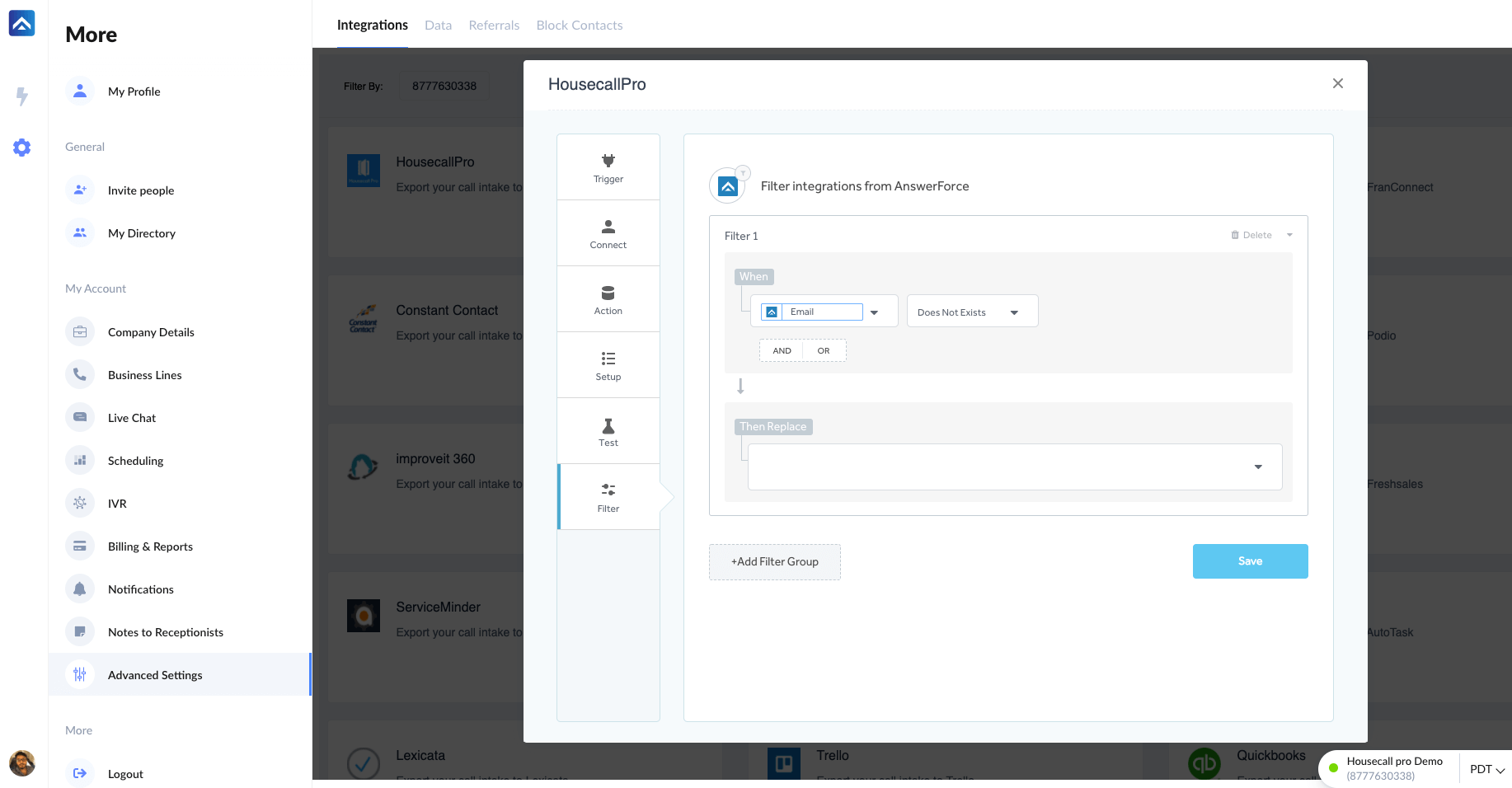Viewport: 1512px width, 788px height.
Task: Click the Scheduling label
Action: [135, 461]
